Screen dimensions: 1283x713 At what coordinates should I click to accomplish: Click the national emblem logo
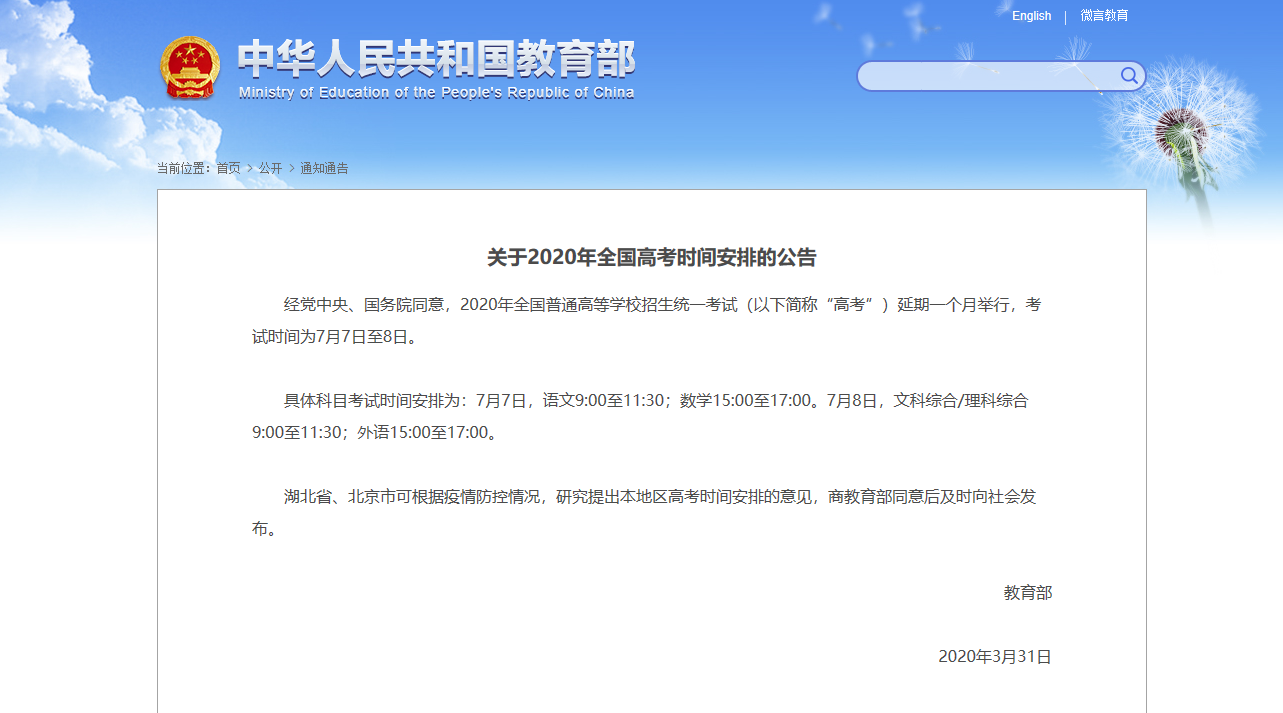[191, 68]
